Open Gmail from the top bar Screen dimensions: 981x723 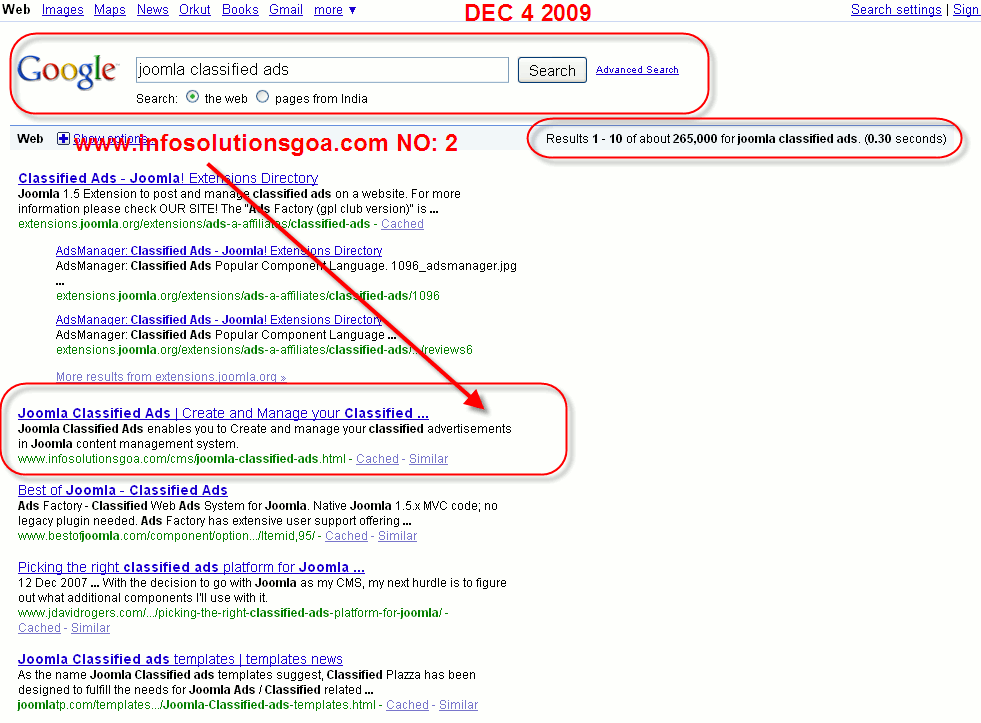[x=286, y=10]
